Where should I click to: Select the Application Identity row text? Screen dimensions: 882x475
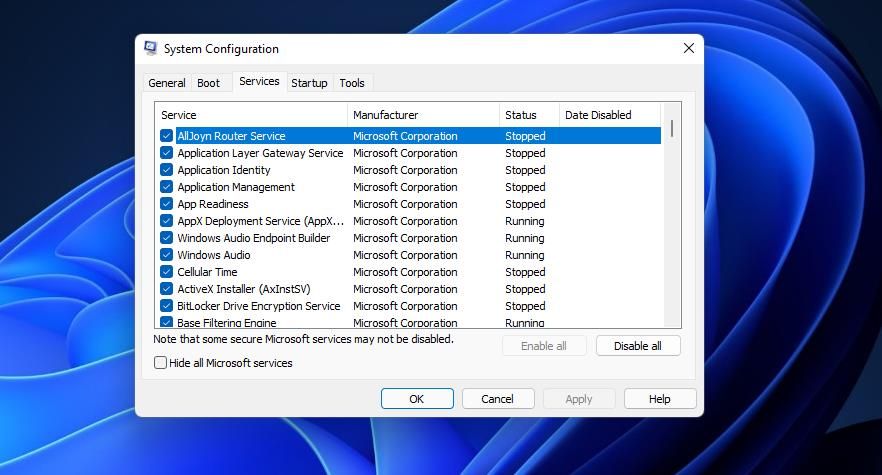(224, 169)
